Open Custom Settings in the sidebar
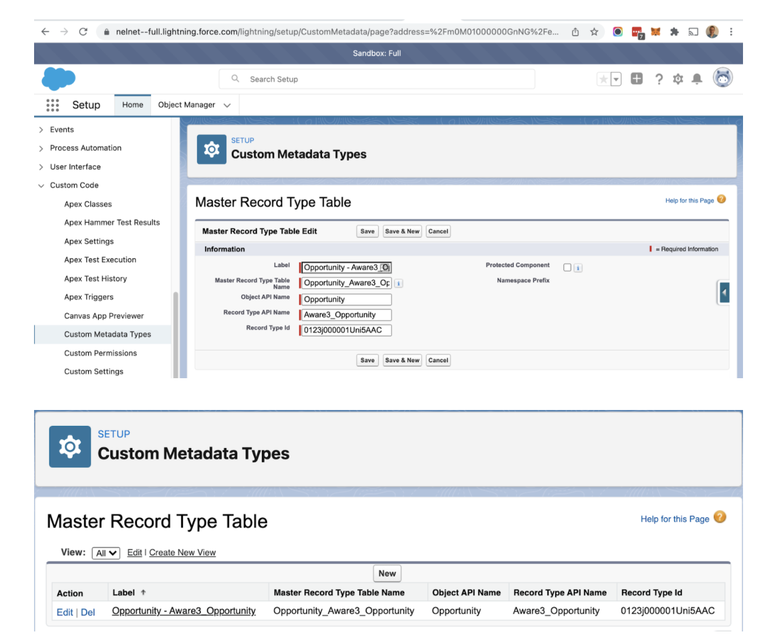The height and width of the screenshot is (636, 768). pyautogui.click(x=94, y=371)
